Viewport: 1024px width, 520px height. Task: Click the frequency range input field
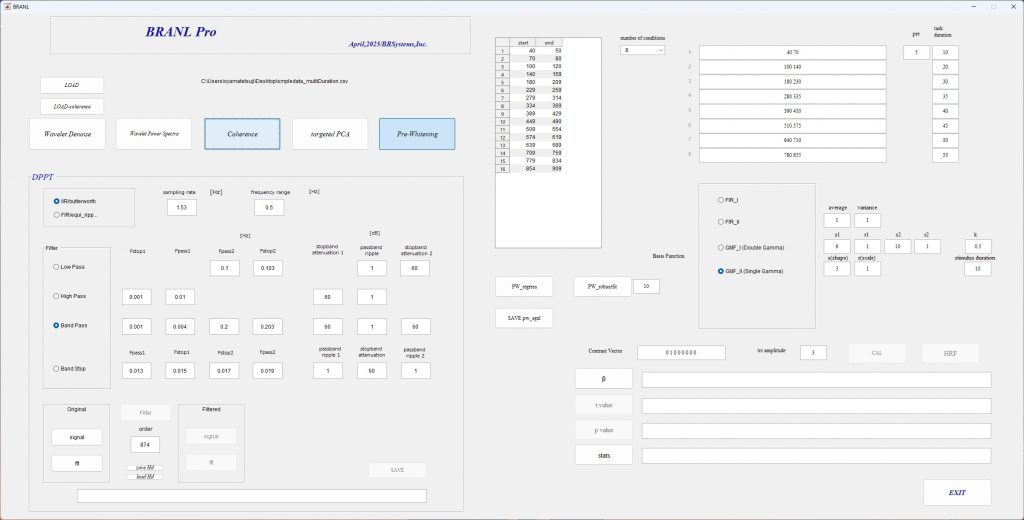tap(269, 208)
